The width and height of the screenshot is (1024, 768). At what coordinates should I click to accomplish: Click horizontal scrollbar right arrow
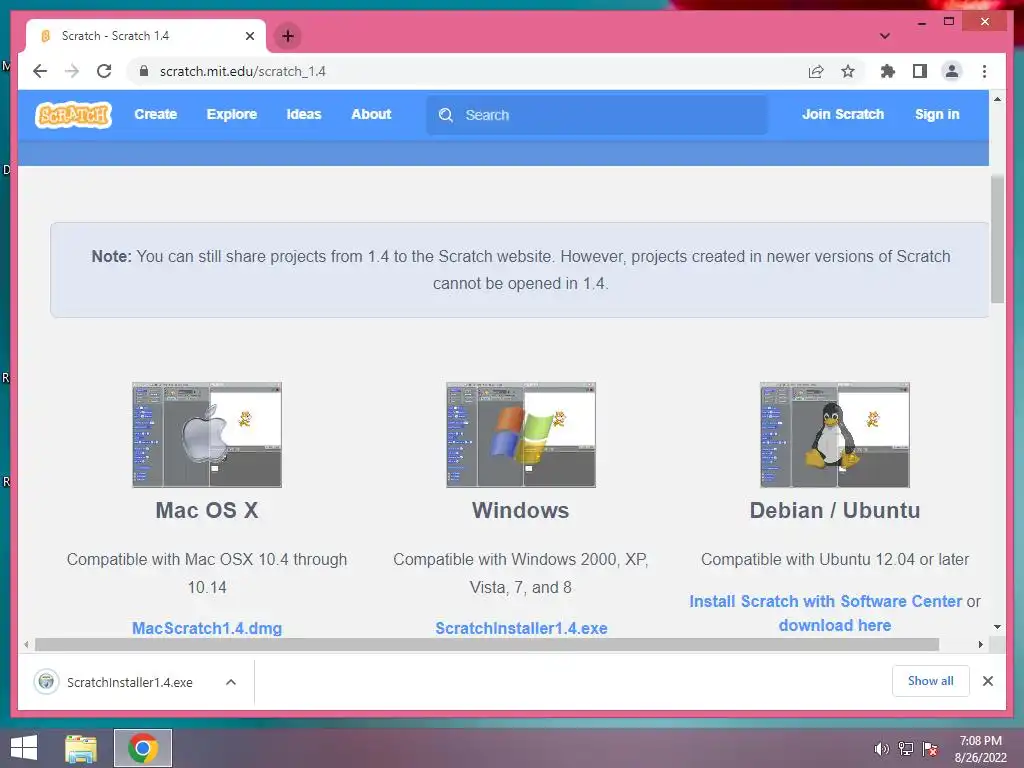tap(980, 645)
